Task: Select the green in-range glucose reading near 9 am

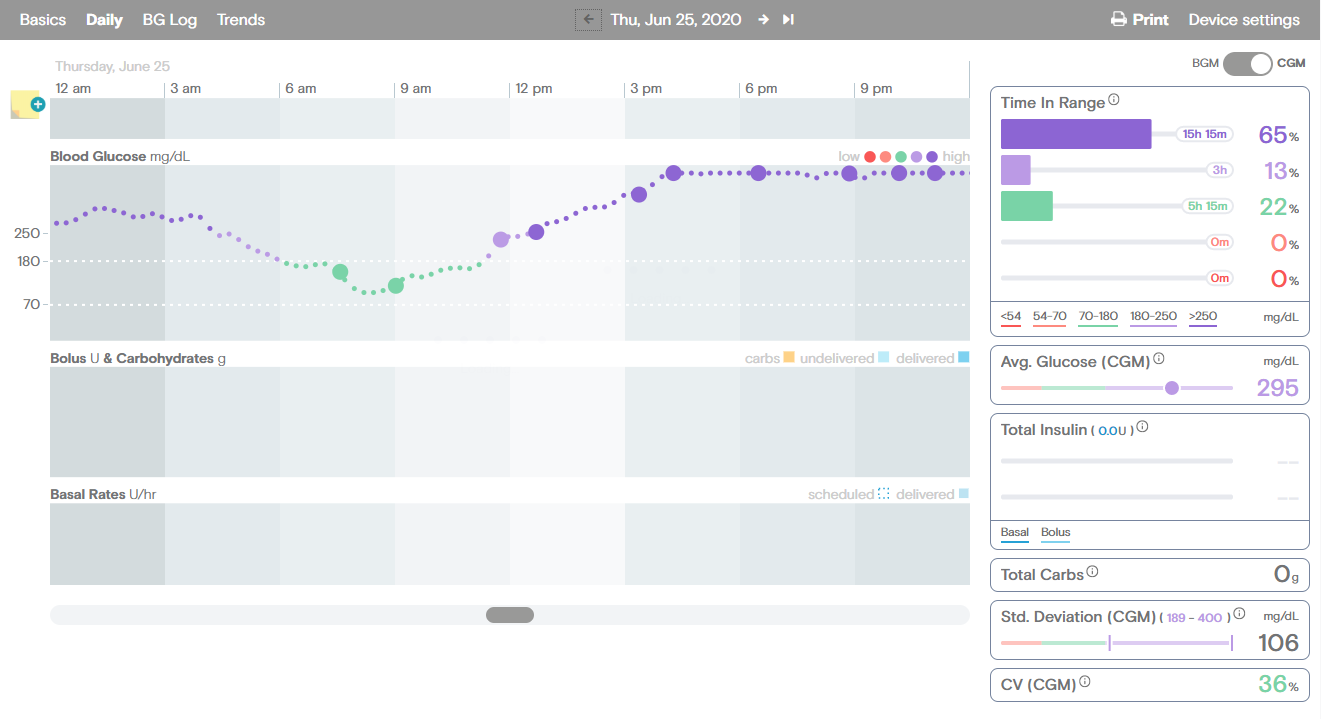Action: [x=396, y=285]
